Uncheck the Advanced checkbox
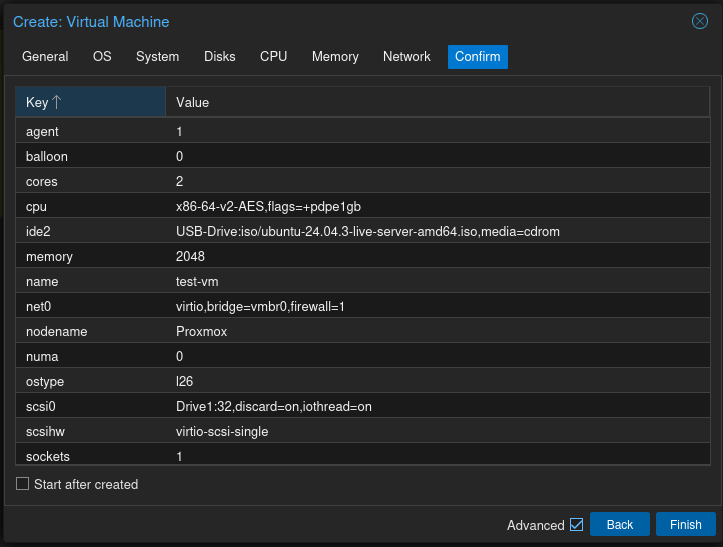 click(x=576, y=524)
